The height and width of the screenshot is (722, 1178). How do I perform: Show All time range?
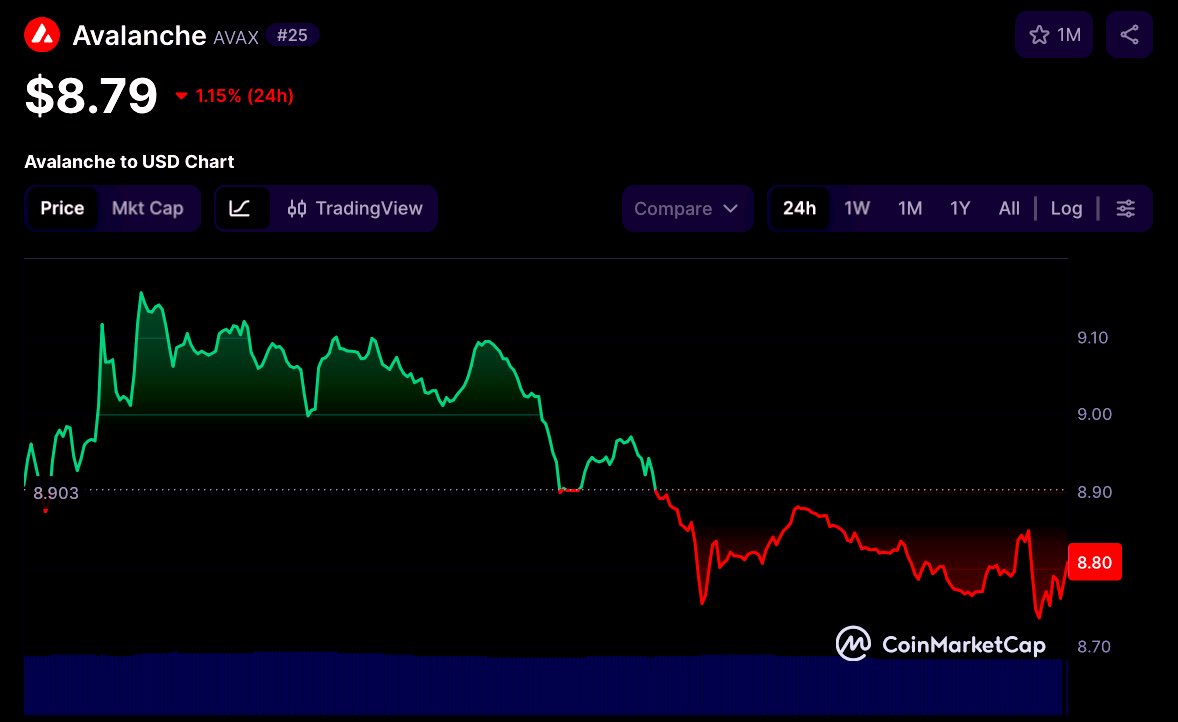(x=1009, y=208)
